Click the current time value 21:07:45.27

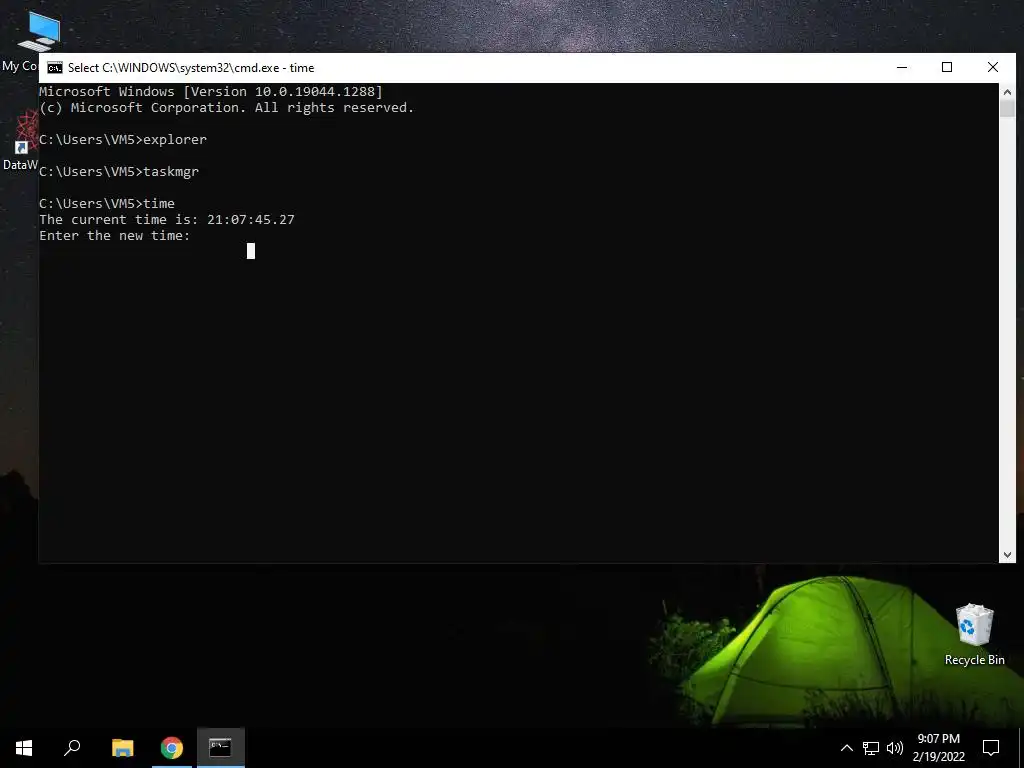251,219
